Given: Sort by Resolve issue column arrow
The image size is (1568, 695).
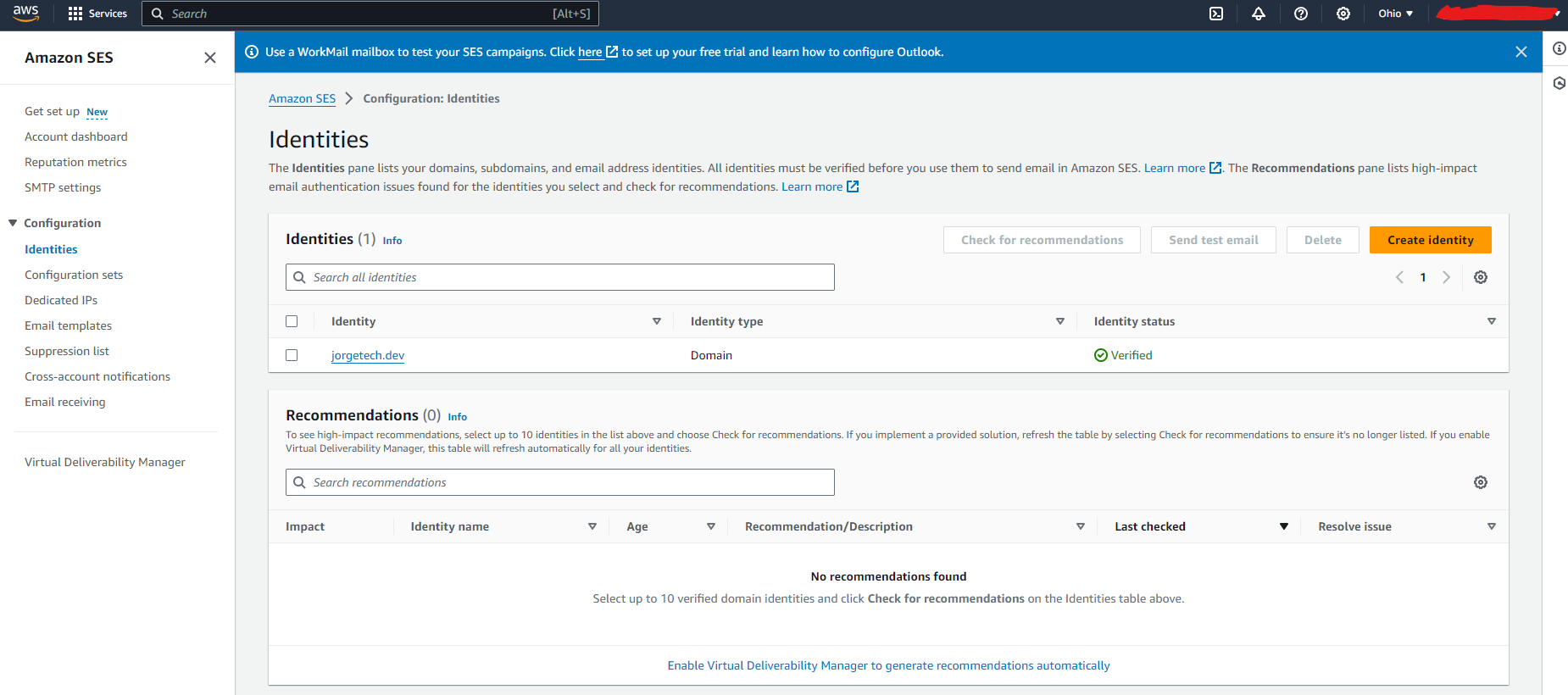Looking at the screenshot, I should (x=1492, y=526).
